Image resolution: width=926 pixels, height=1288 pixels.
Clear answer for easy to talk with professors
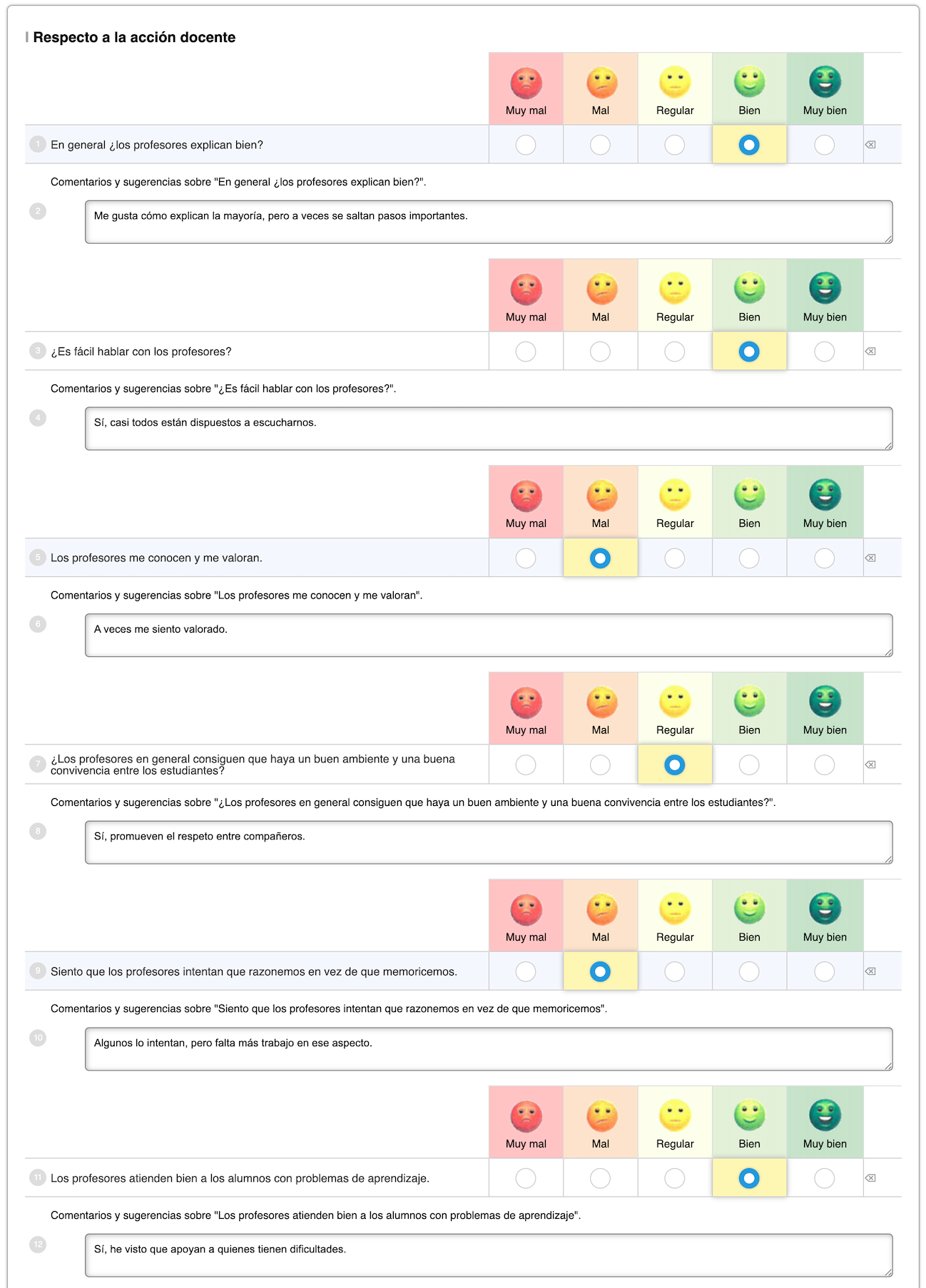[870, 352]
